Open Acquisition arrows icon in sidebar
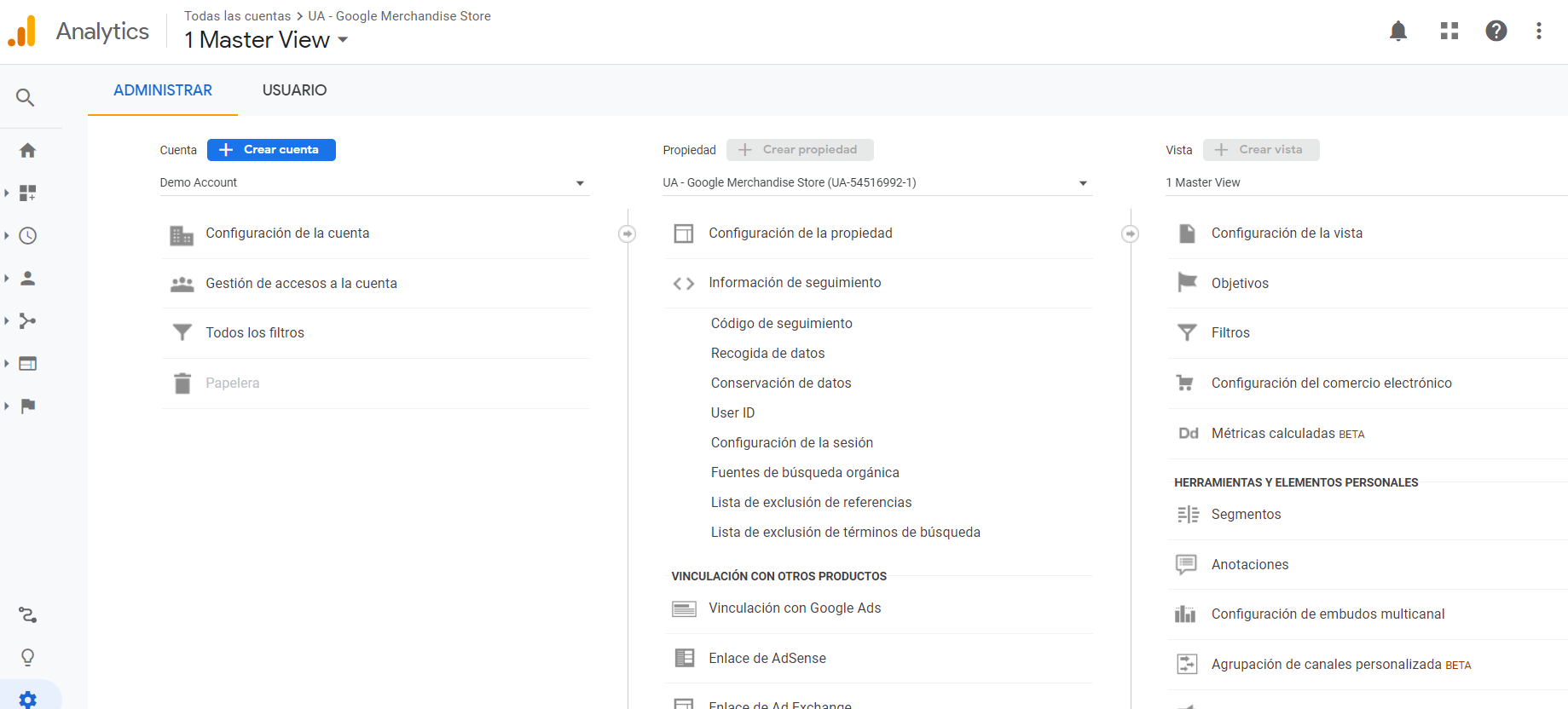1568x709 pixels. coord(27,321)
